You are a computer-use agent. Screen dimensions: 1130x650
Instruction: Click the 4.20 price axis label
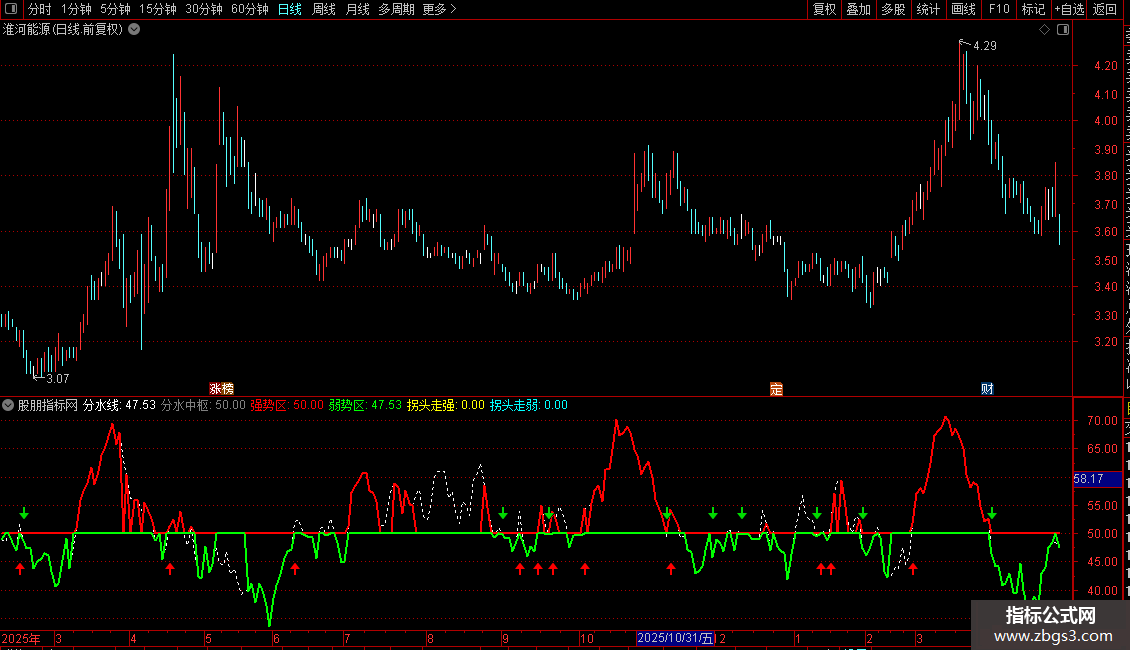point(1105,66)
